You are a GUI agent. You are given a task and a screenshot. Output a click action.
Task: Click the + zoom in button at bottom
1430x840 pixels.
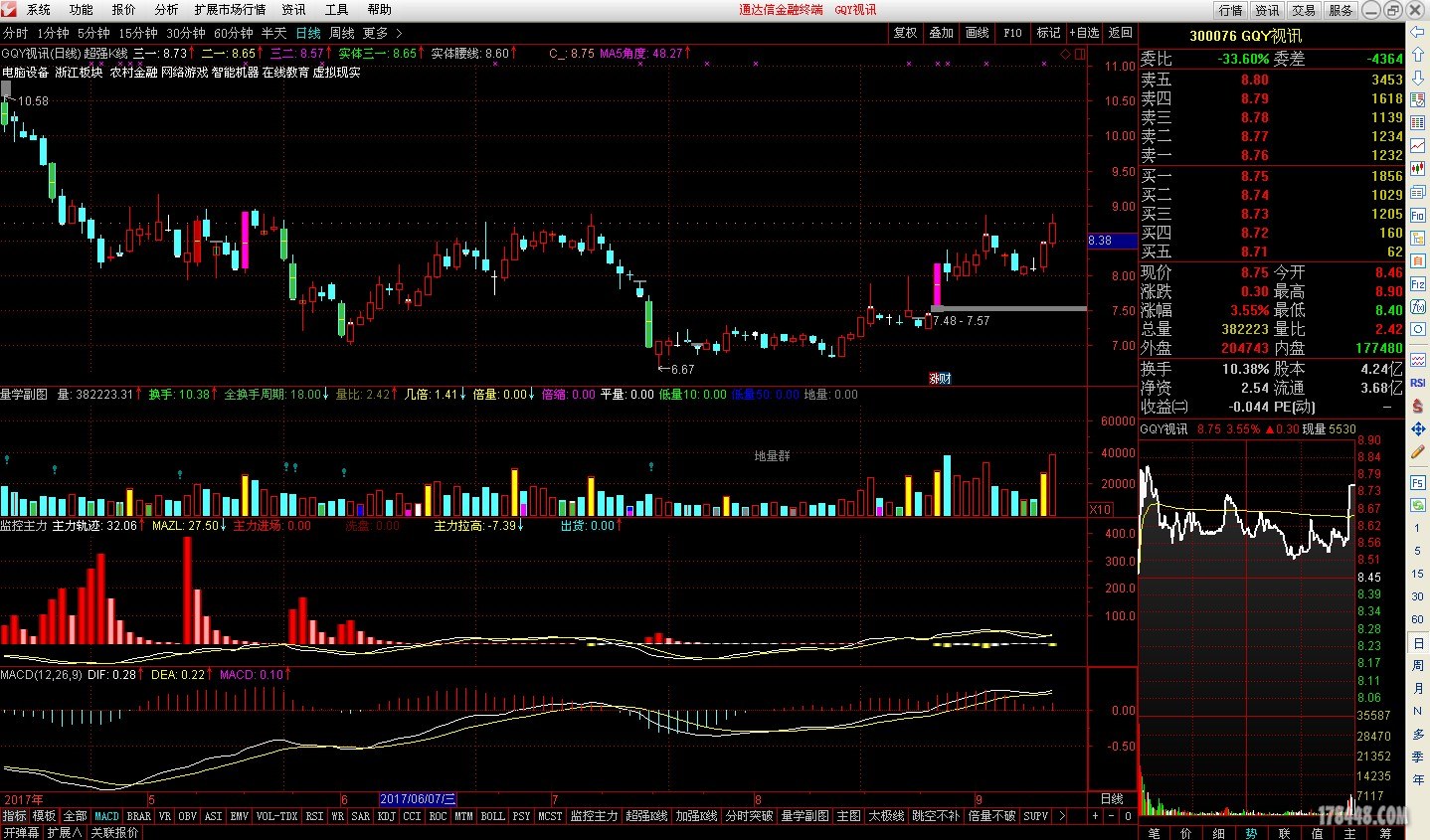1095,816
